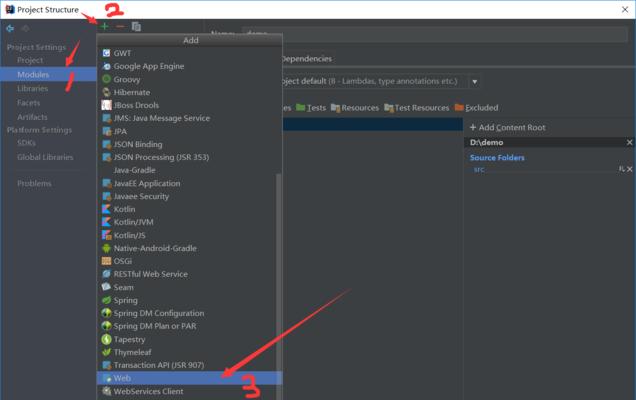The height and width of the screenshot is (400, 636).
Task: Select OSGi from the list
Action: coord(187,261)
